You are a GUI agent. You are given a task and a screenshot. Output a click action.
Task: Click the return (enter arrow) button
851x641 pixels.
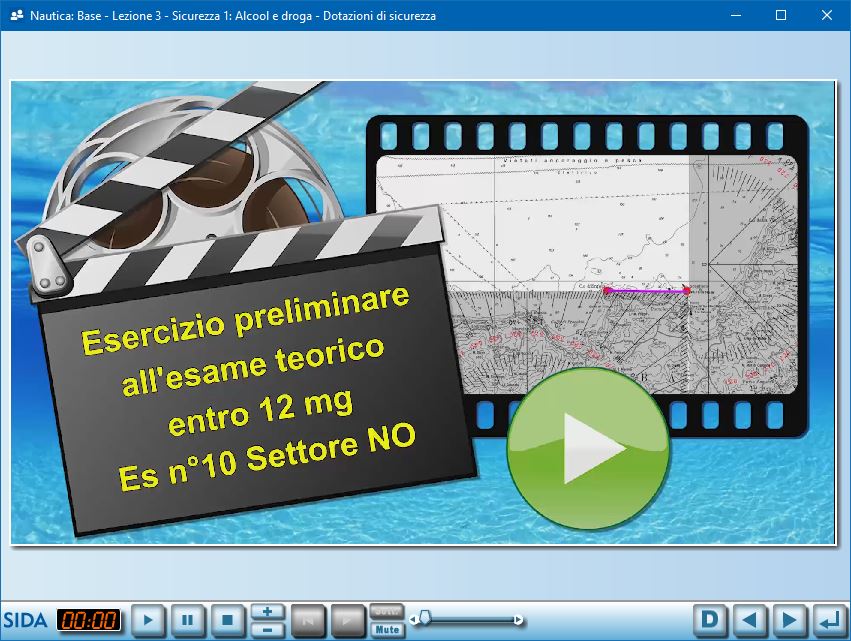coord(828,620)
